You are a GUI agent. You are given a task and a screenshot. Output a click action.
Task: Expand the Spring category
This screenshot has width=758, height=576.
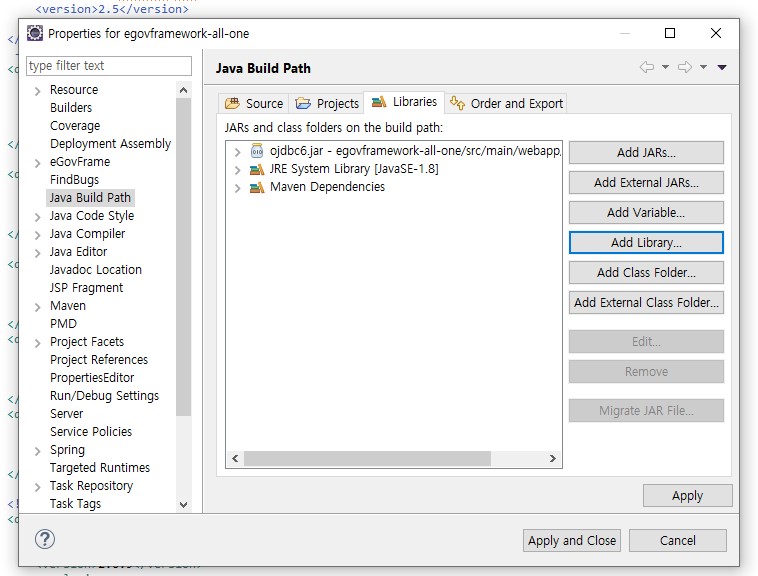click(38, 451)
